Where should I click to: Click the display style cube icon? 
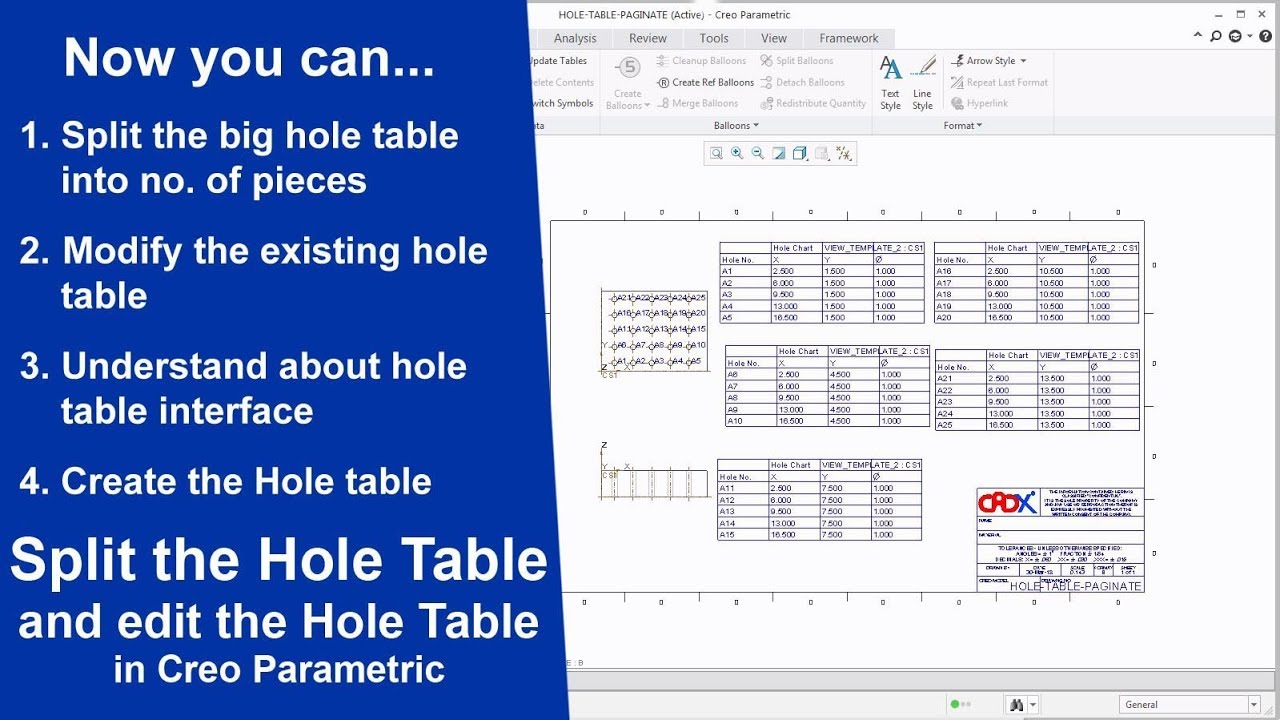[799, 153]
